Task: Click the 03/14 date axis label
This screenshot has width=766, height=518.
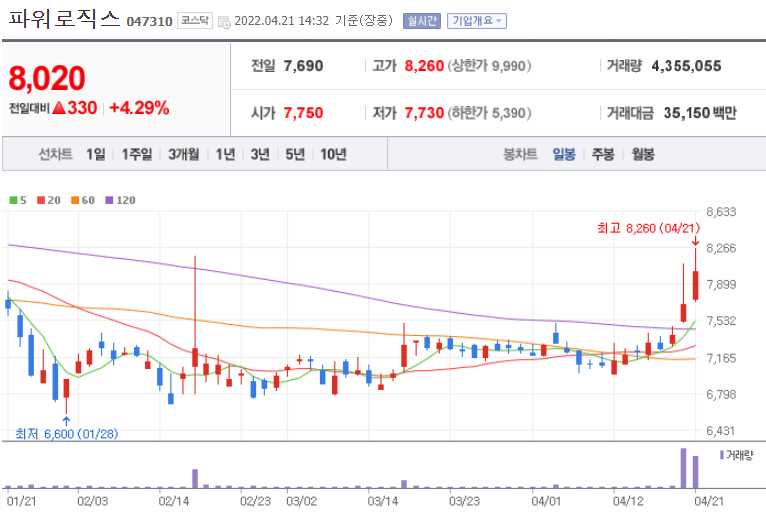Action: (x=383, y=501)
